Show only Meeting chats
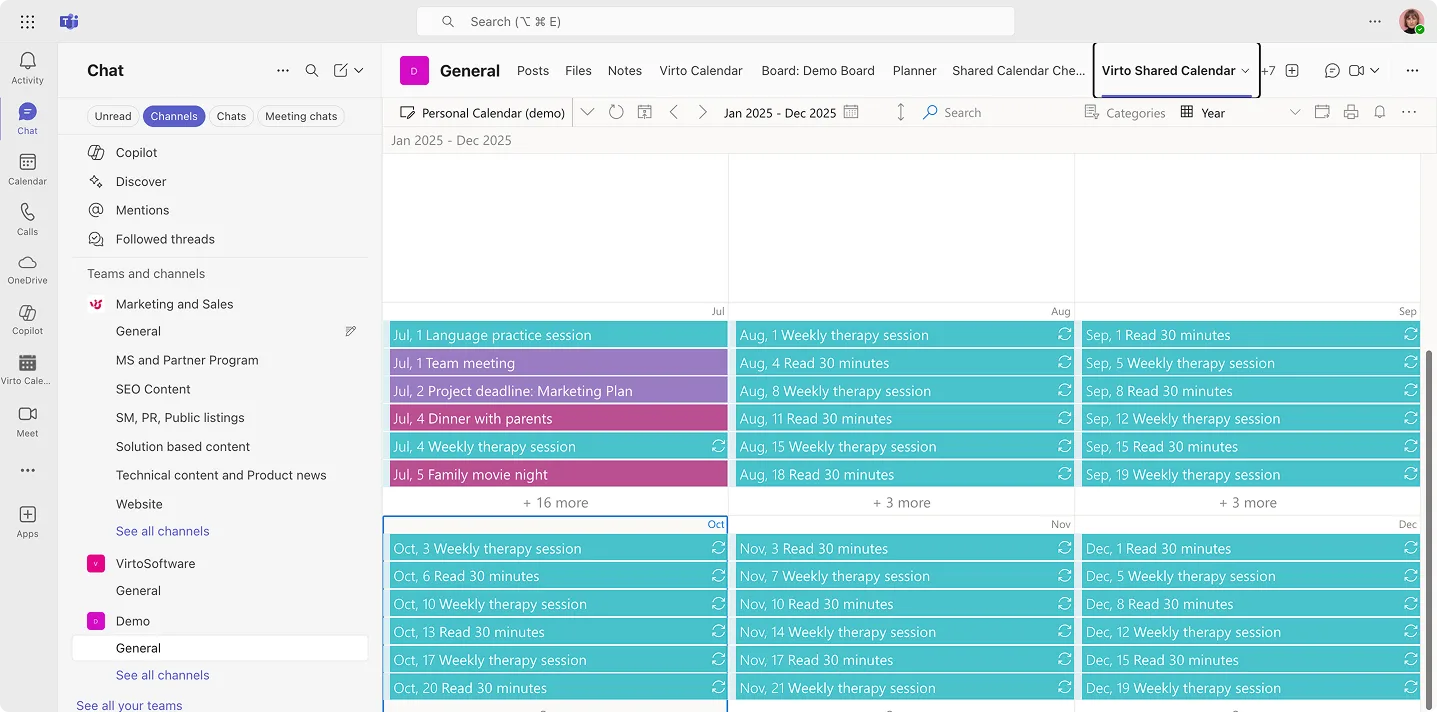Viewport: 1437px width, 712px height. point(300,116)
